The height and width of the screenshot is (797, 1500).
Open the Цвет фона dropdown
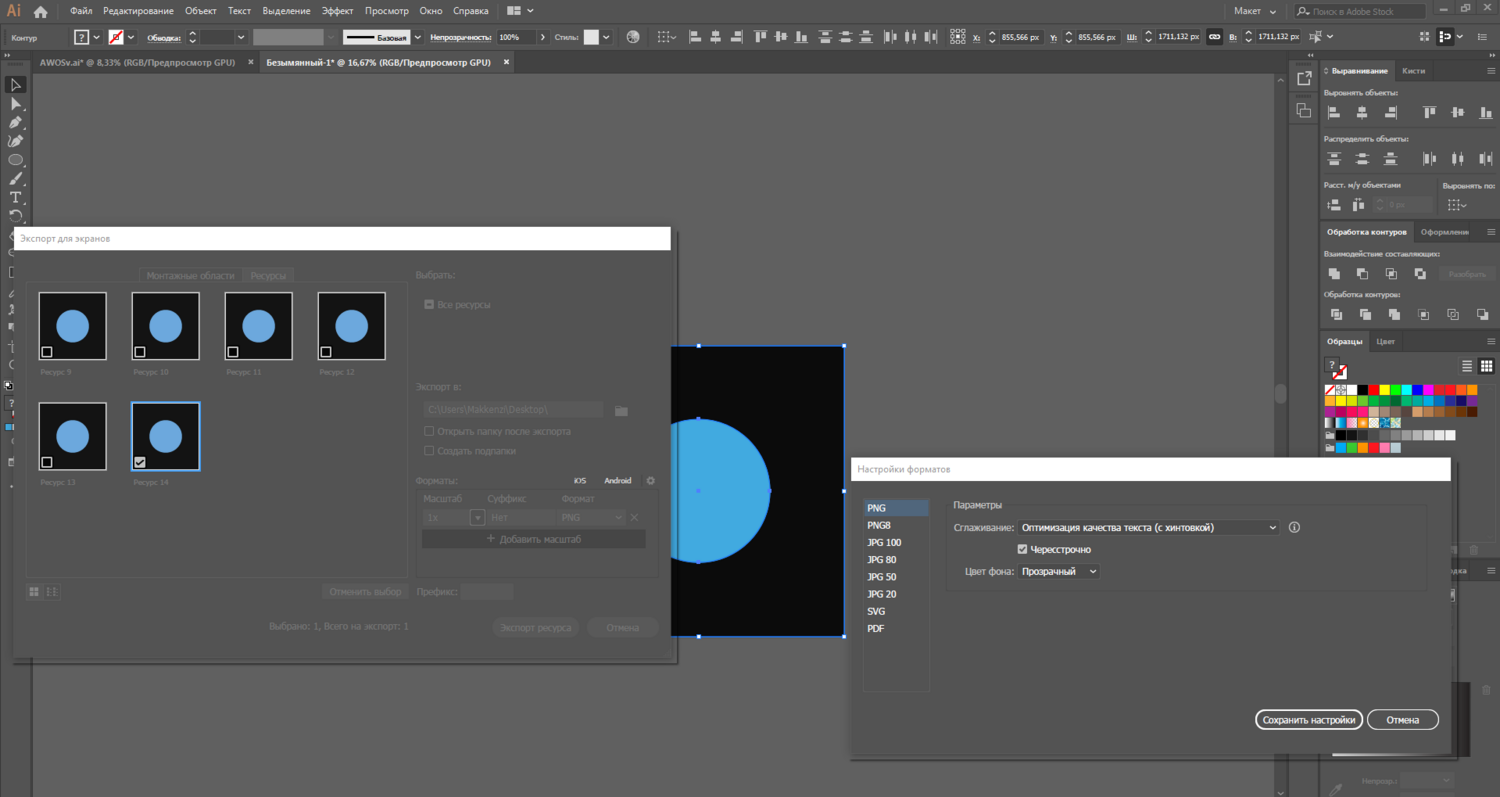[x=1058, y=571]
